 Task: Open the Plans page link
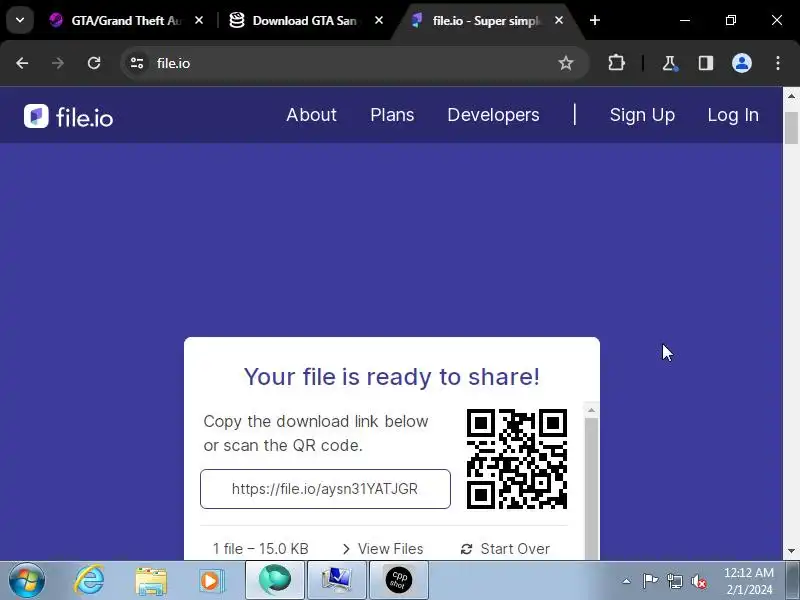(x=392, y=115)
